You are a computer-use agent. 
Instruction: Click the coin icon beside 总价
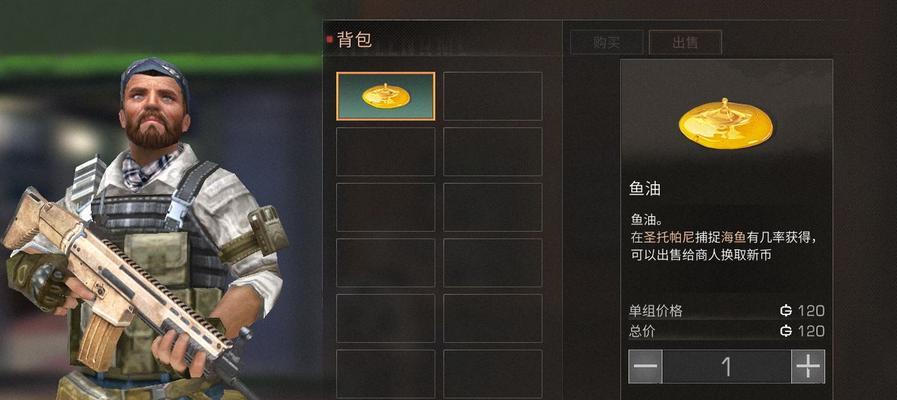tap(786, 331)
